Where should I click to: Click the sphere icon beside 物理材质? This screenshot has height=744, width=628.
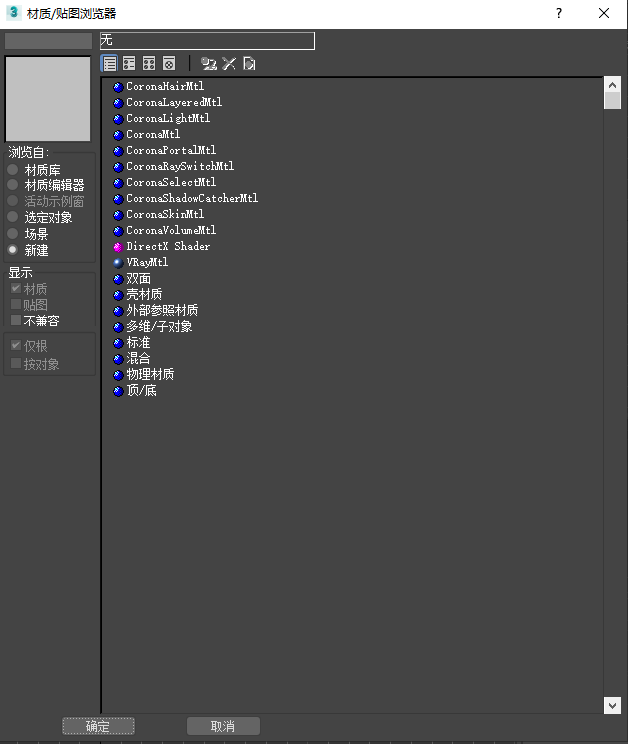pyautogui.click(x=119, y=375)
